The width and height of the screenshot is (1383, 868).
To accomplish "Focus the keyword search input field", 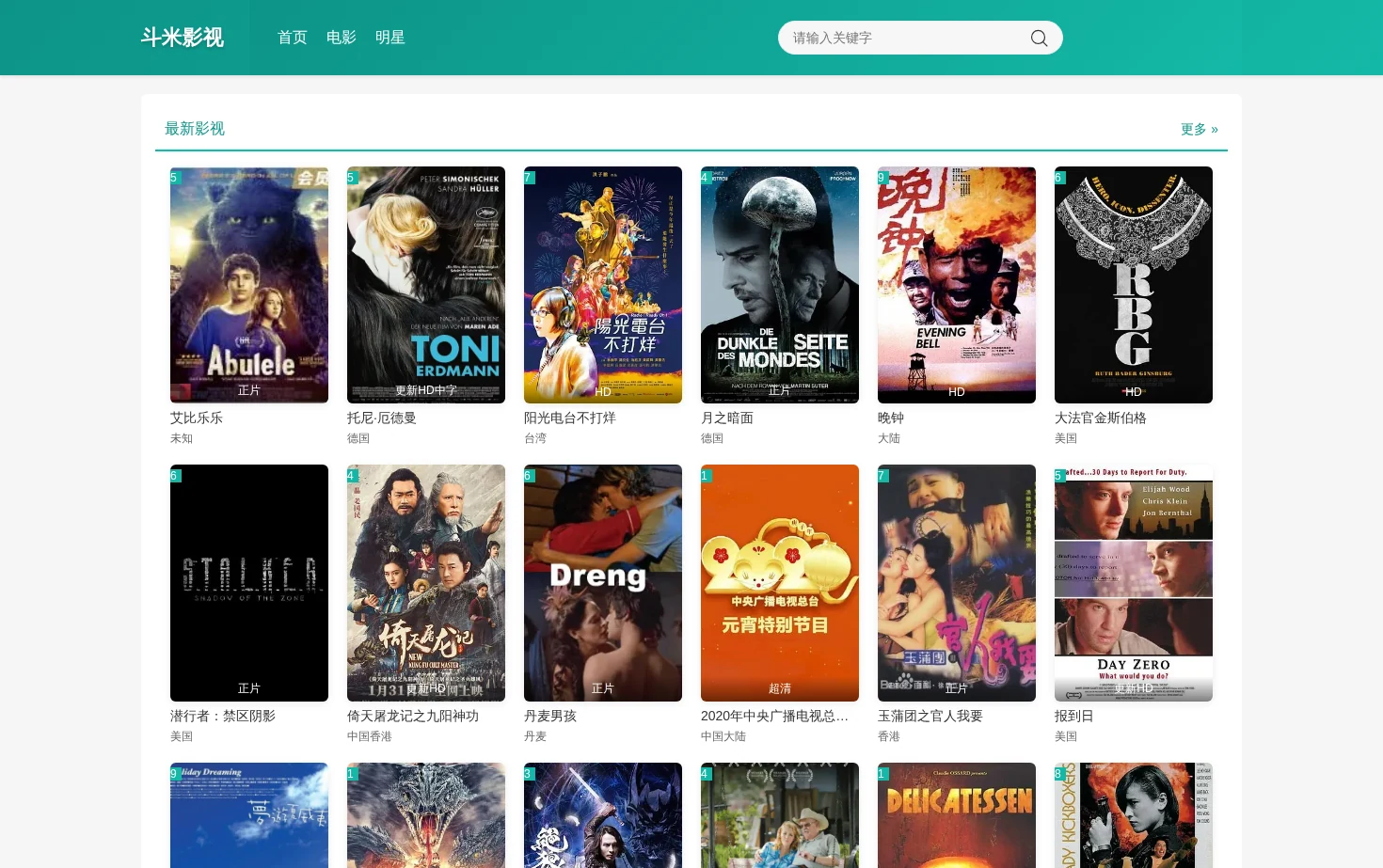I will click(x=903, y=38).
